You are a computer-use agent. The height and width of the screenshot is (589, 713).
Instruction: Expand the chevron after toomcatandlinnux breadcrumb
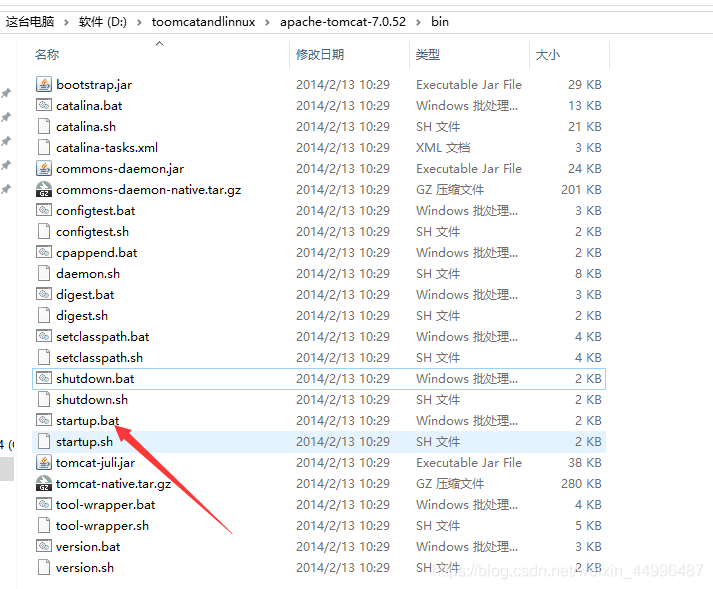(267, 22)
